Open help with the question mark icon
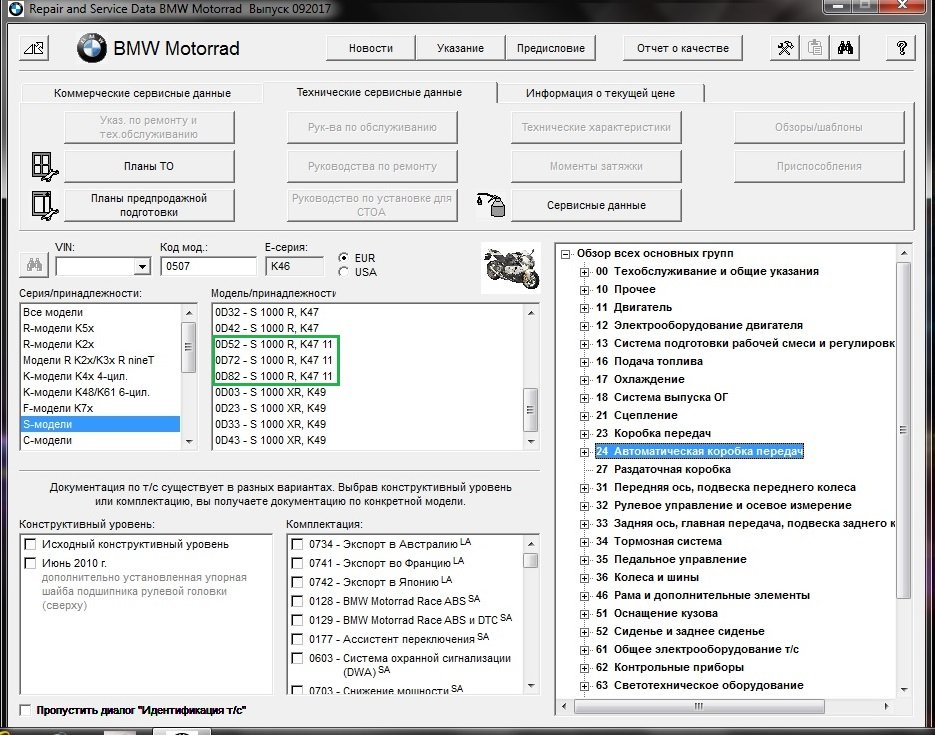Image resolution: width=935 pixels, height=735 pixels. (x=902, y=48)
